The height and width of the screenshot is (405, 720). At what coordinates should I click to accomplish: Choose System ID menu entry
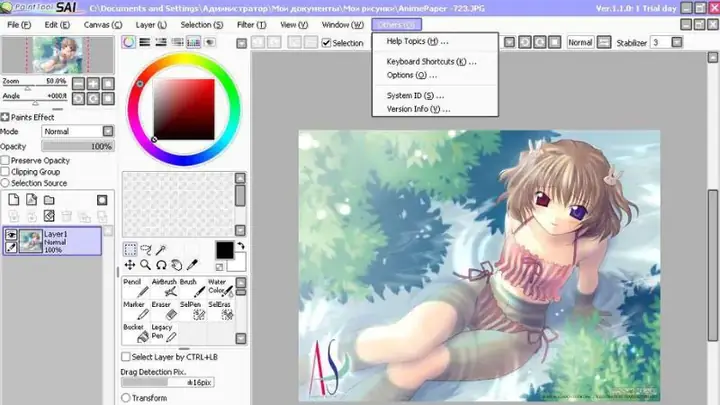coord(435,96)
